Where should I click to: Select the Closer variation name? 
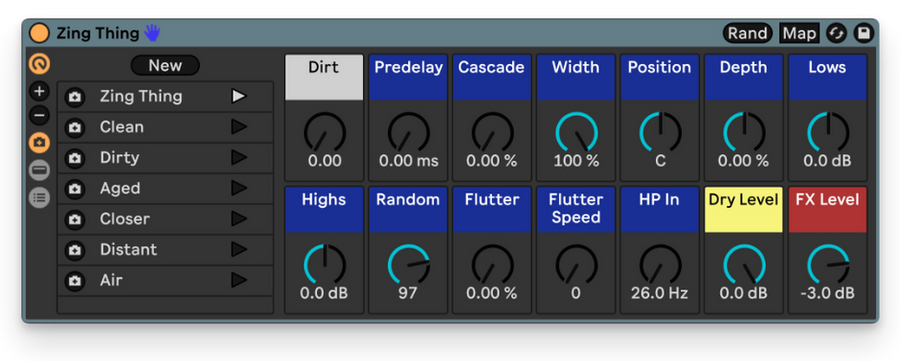point(125,219)
